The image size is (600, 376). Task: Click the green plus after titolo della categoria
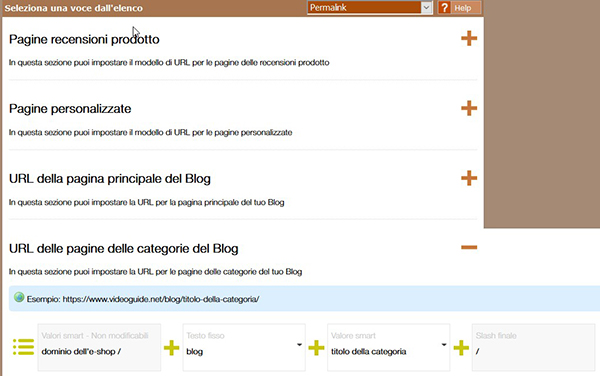pyautogui.click(x=461, y=348)
